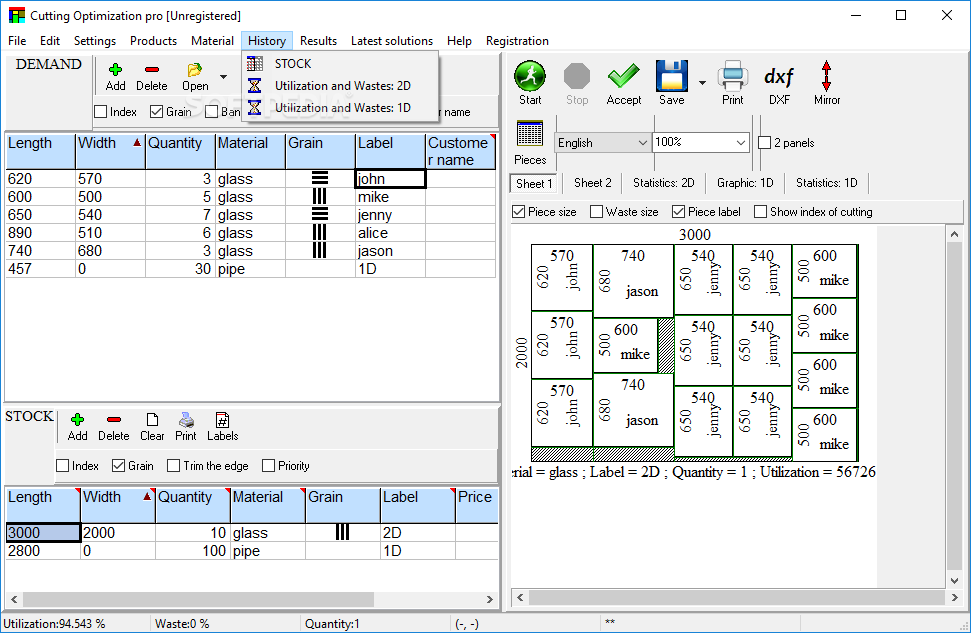Export layout using the DXF icon

point(779,76)
